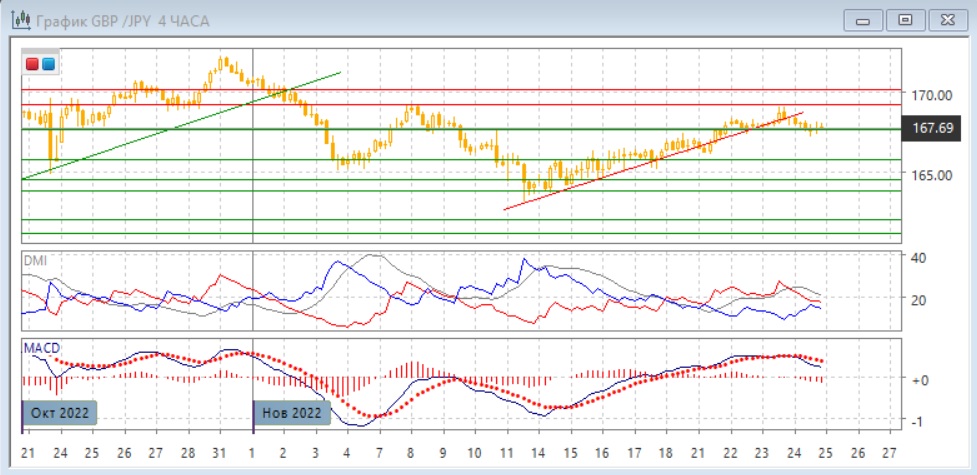
Task: Click the blue square icon on chart
Action: [x=48, y=65]
